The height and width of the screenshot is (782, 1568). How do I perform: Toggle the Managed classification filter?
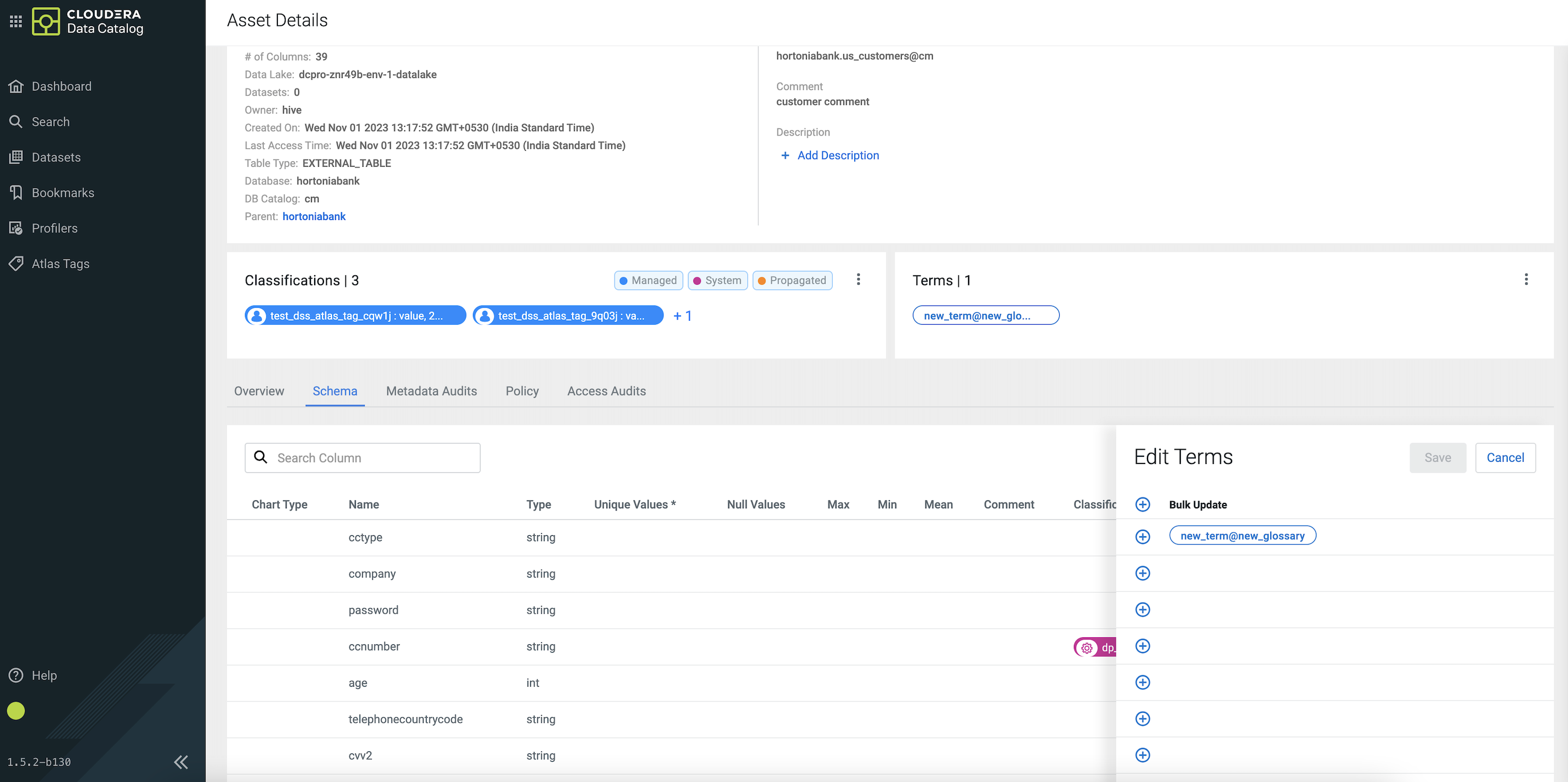click(x=648, y=280)
